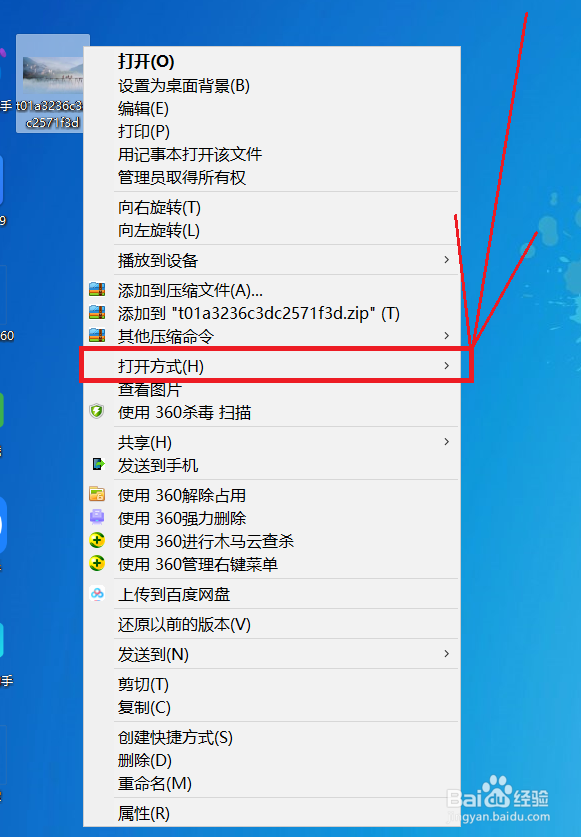The image size is (582, 837).
Task: Click shredder icon beside 360强力删除
Action: tap(97, 517)
